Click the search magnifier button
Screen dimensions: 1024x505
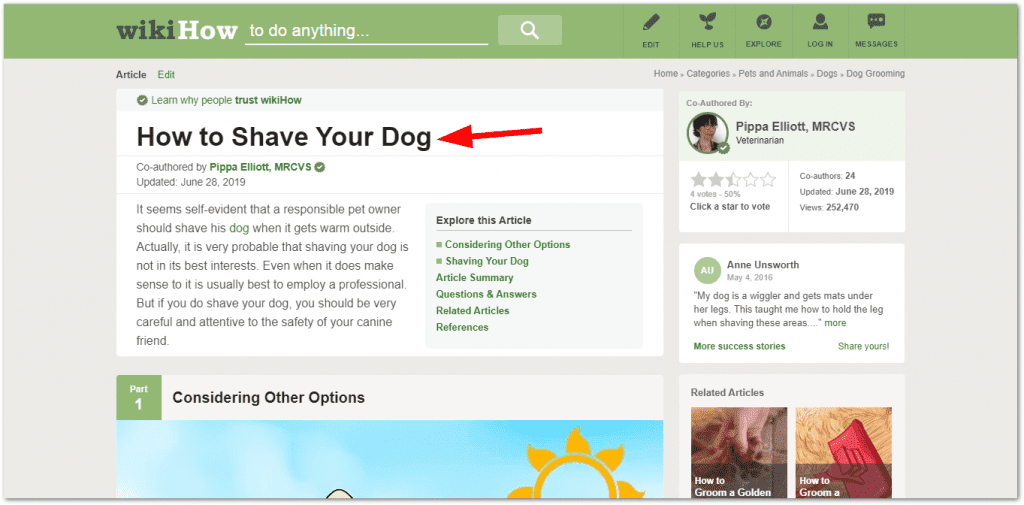pyautogui.click(x=530, y=30)
